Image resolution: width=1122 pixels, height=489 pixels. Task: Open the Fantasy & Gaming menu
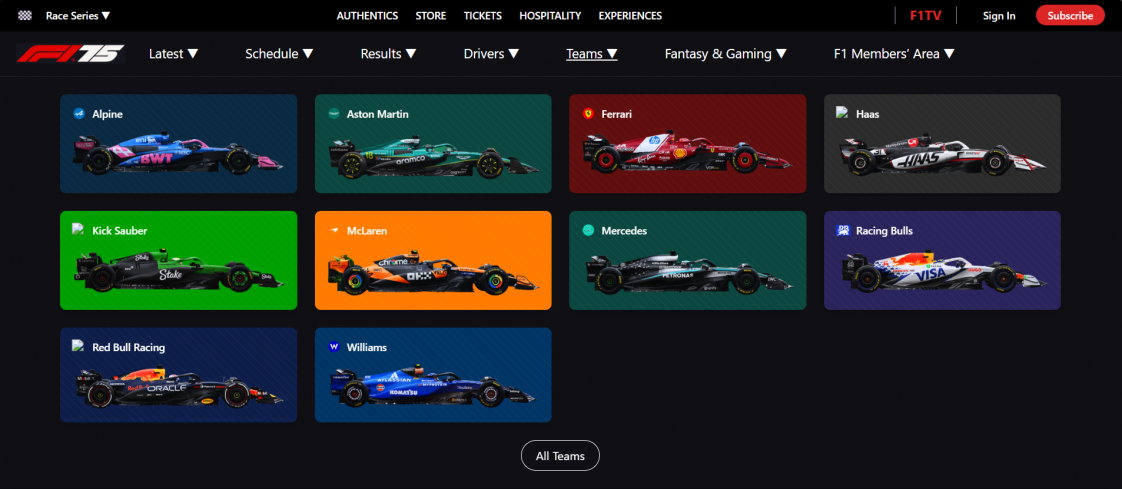pyautogui.click(x=726, y=54)
